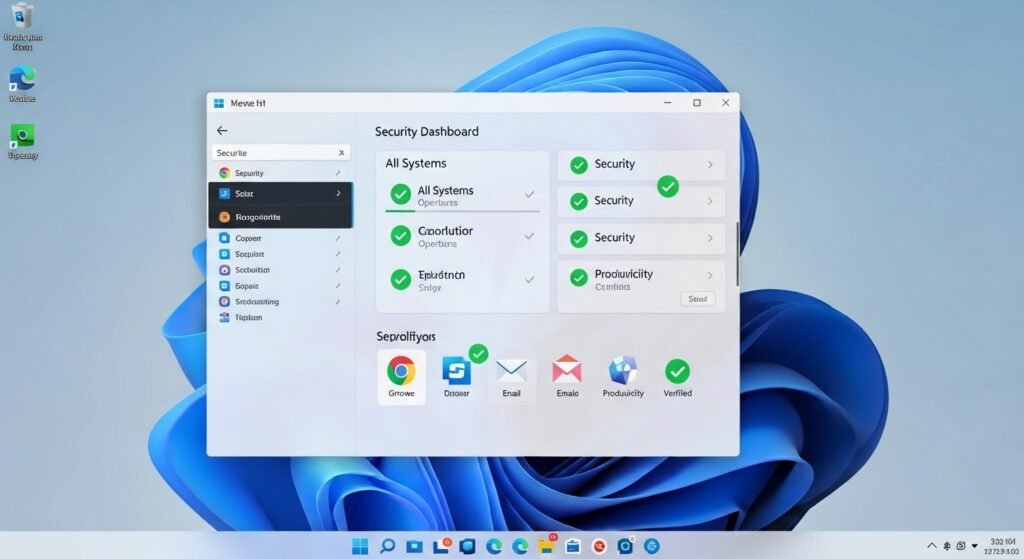Open File Explorer from the taskbar

coord(548,546)
